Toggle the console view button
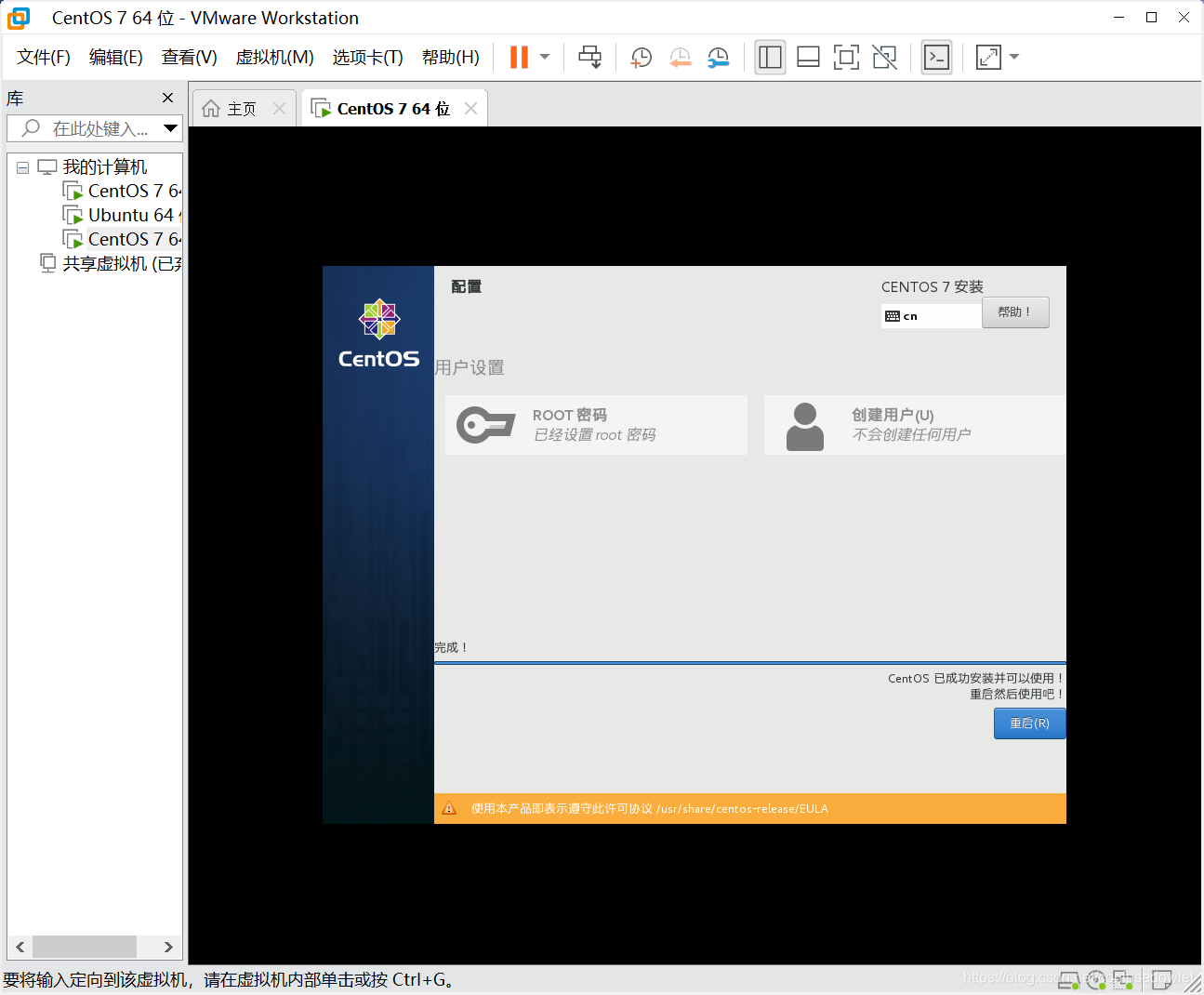Viewport: 1204px width, 995px height. point(936,58)
